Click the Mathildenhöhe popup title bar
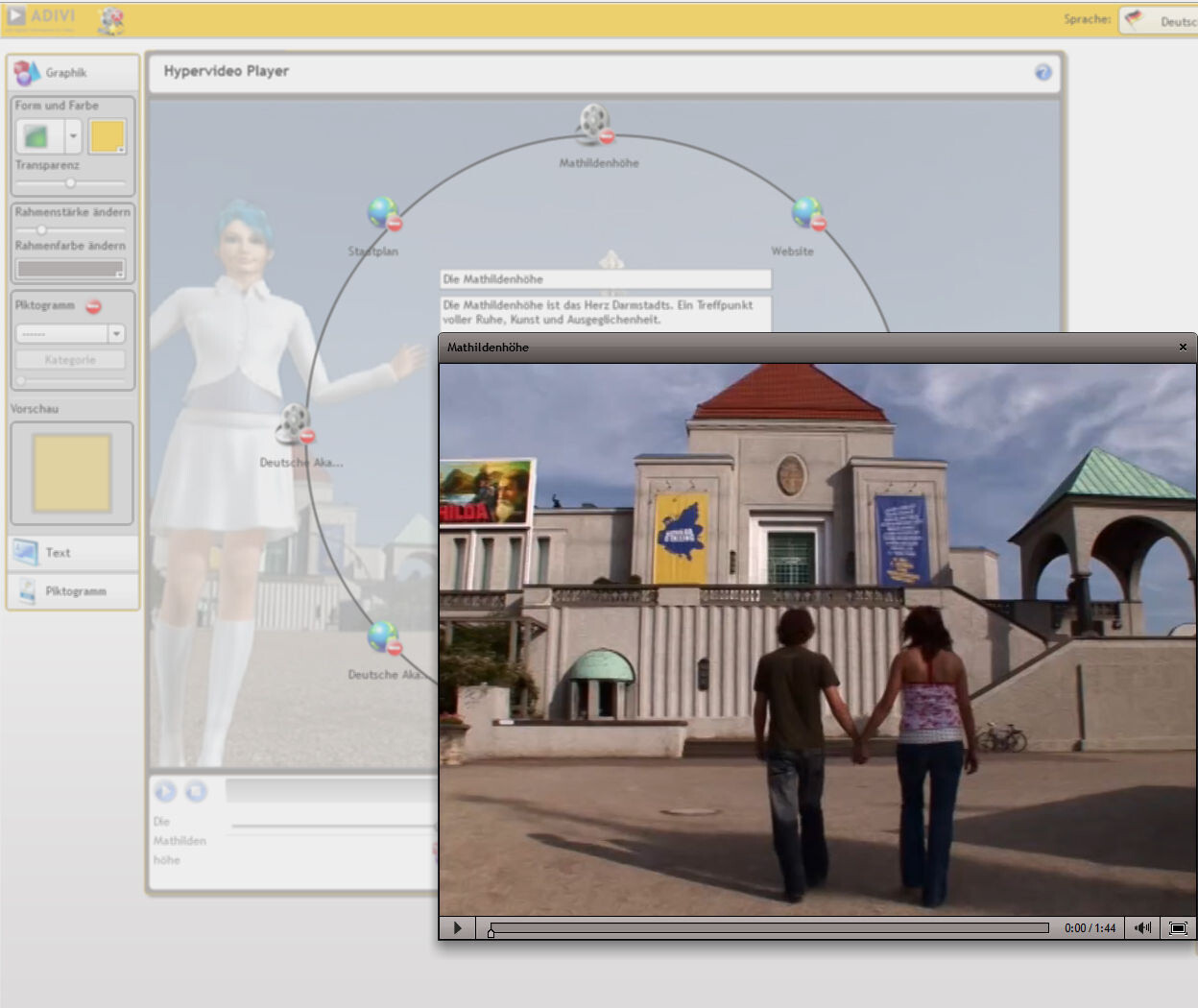This screenshot has height=1008, width=1198. pos(818,348)
